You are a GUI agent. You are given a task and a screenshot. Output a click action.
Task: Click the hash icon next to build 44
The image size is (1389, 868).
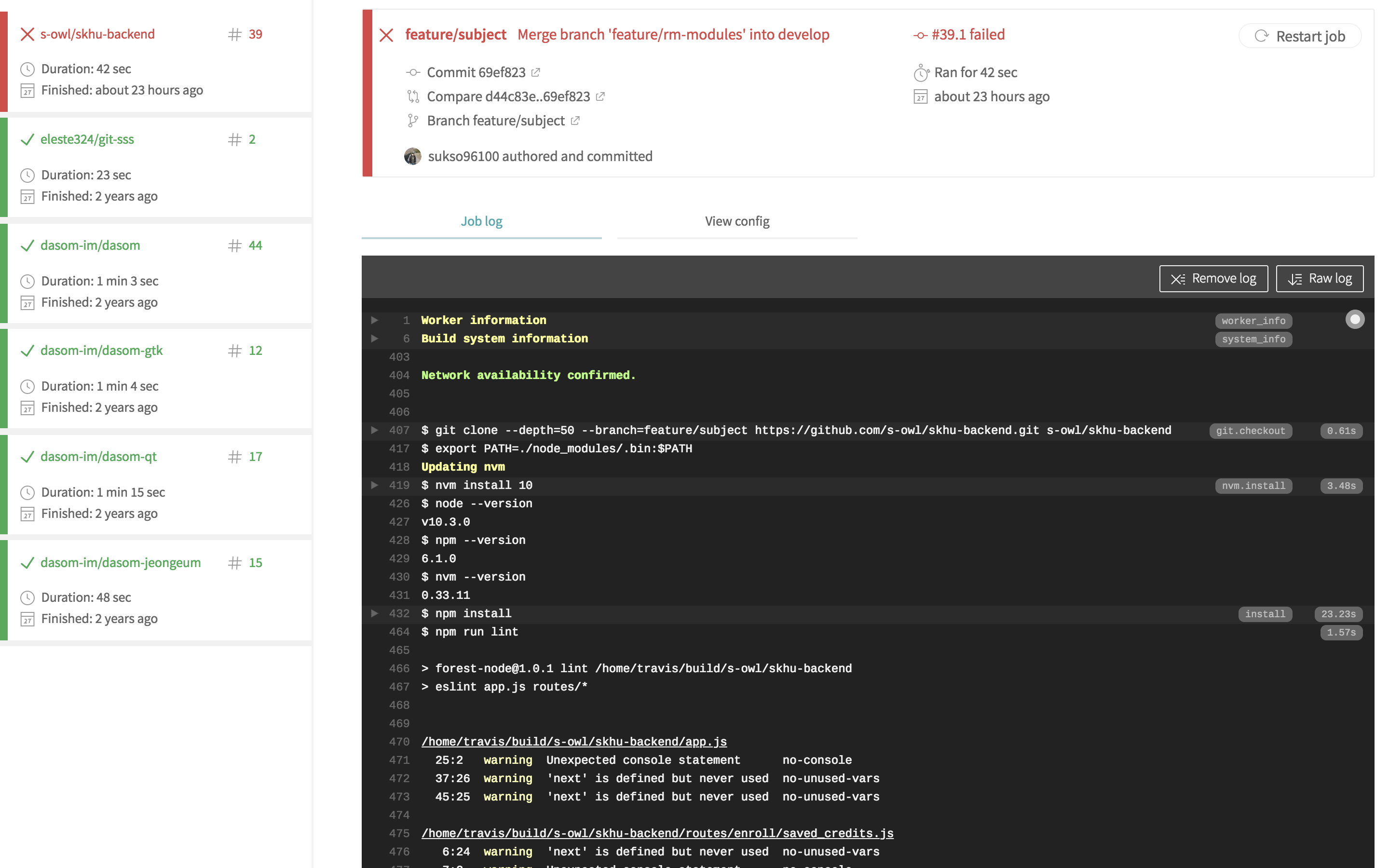tap(234, 246)
